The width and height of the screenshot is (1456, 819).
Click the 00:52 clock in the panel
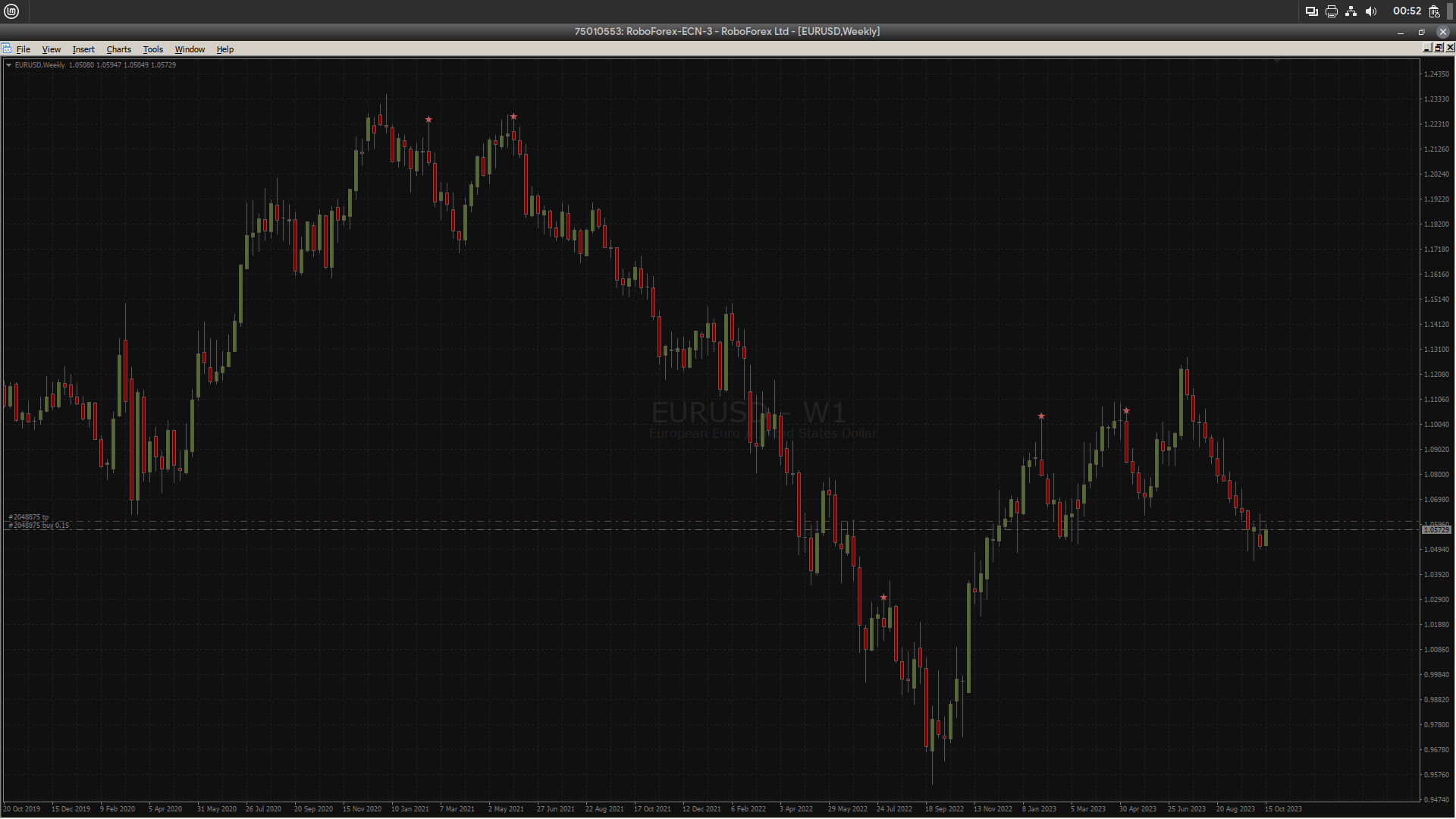coord(1407,11)
